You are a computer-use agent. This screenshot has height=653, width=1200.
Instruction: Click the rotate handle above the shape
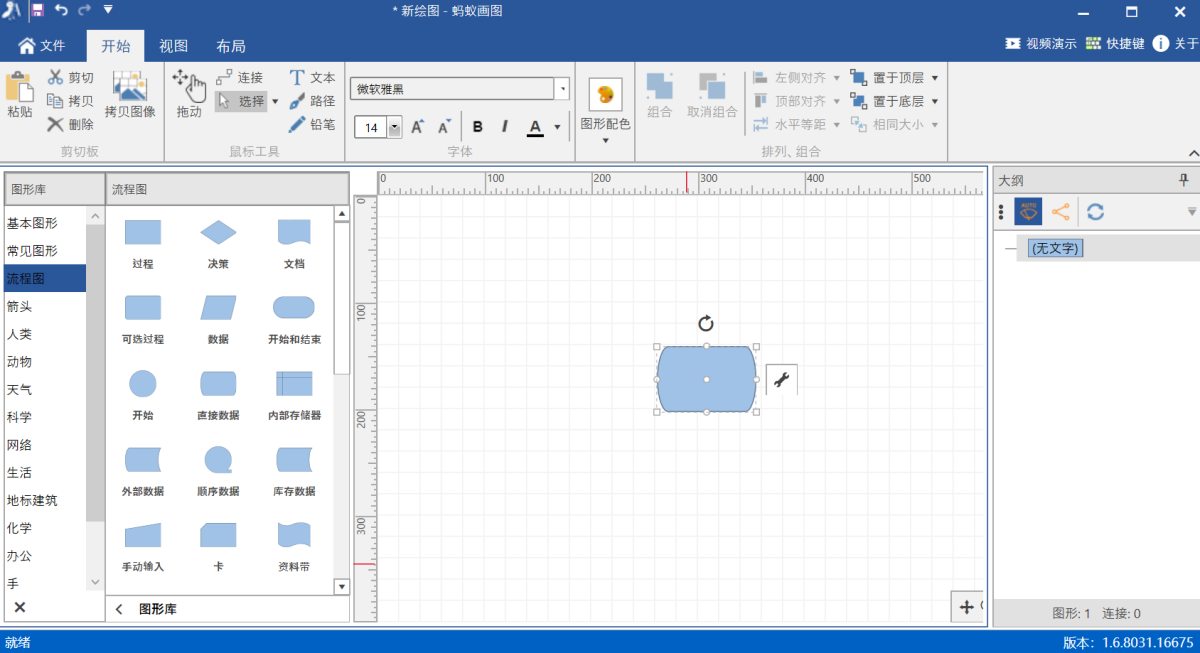pos(706,323)
